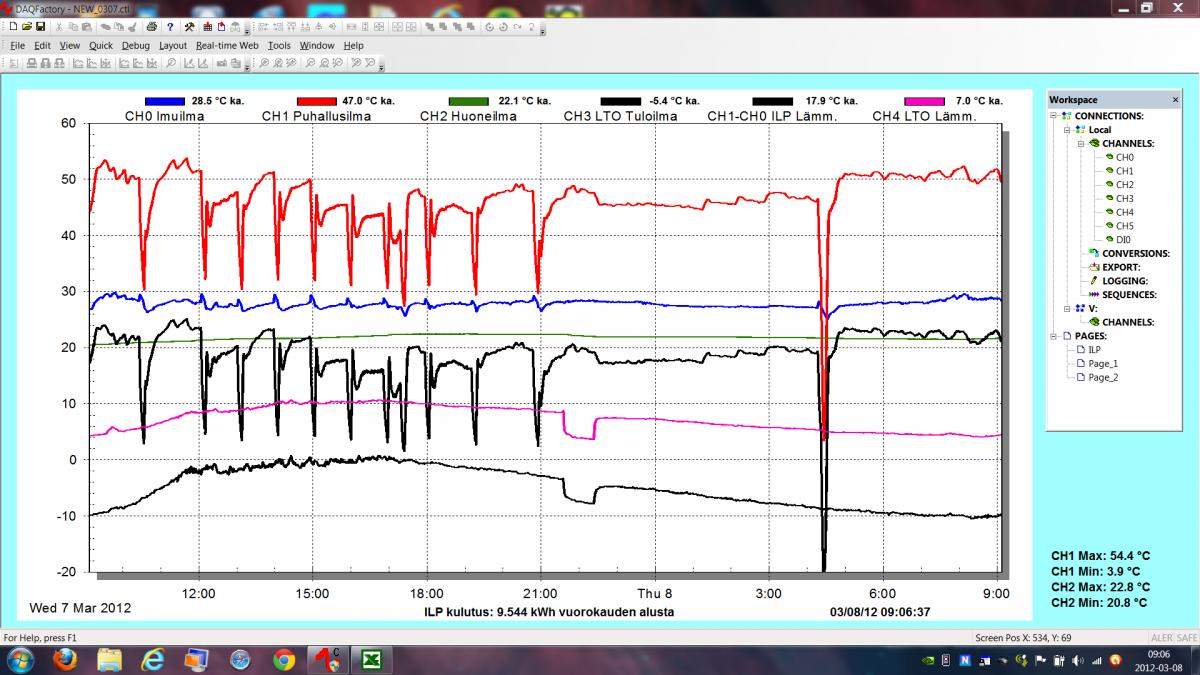The width and height of the screenshot is (1200, 675).
Task: Collapse the PAGES tree node
Action: 1053,336
